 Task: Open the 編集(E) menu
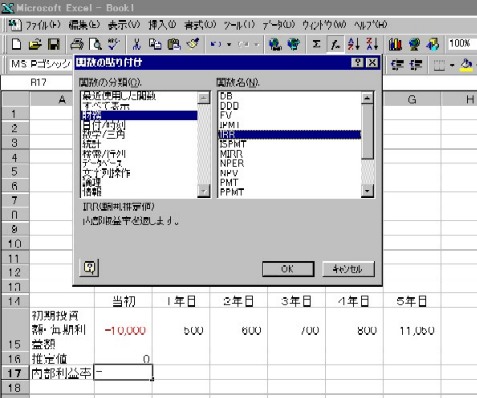tap(84, 25)
